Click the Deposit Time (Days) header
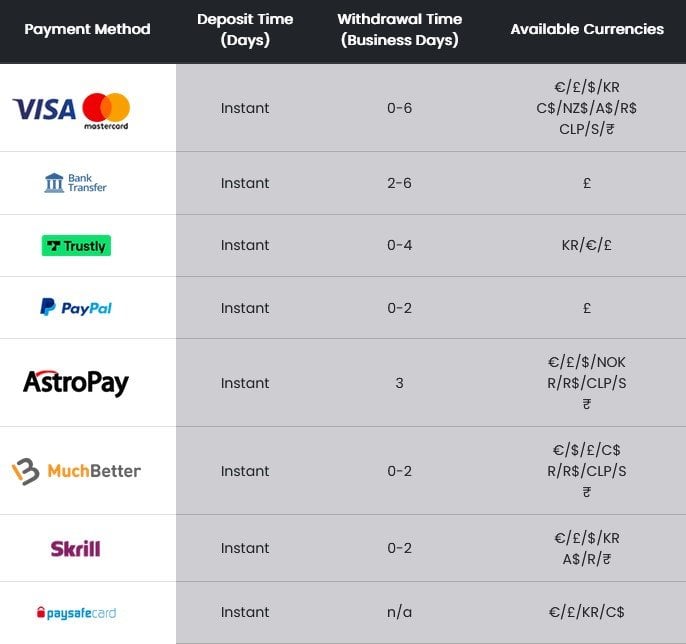The width and height of the screenshot is (686, 644). 245,29
